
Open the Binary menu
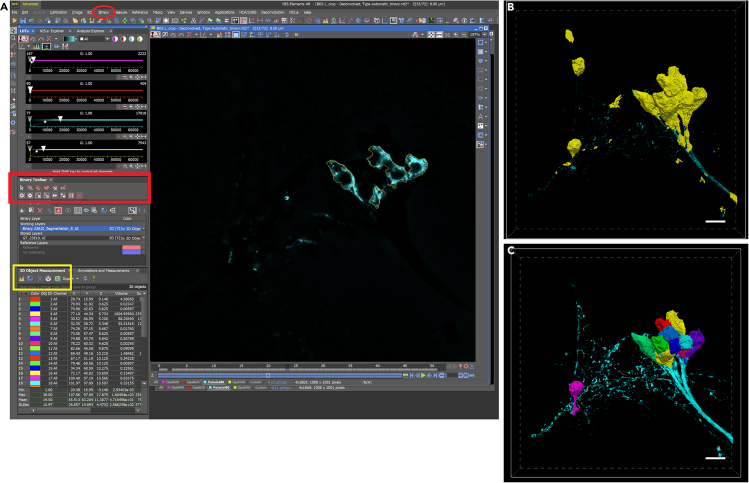click(104, 12)
